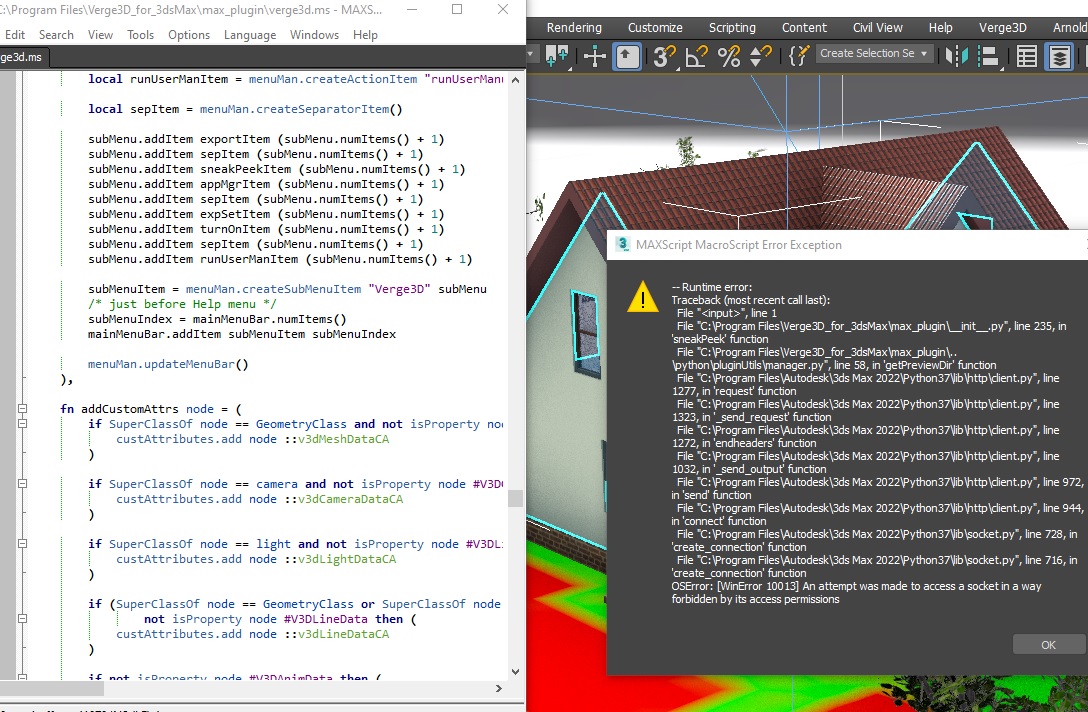Open the script editor Tools menu

[140, 35]
